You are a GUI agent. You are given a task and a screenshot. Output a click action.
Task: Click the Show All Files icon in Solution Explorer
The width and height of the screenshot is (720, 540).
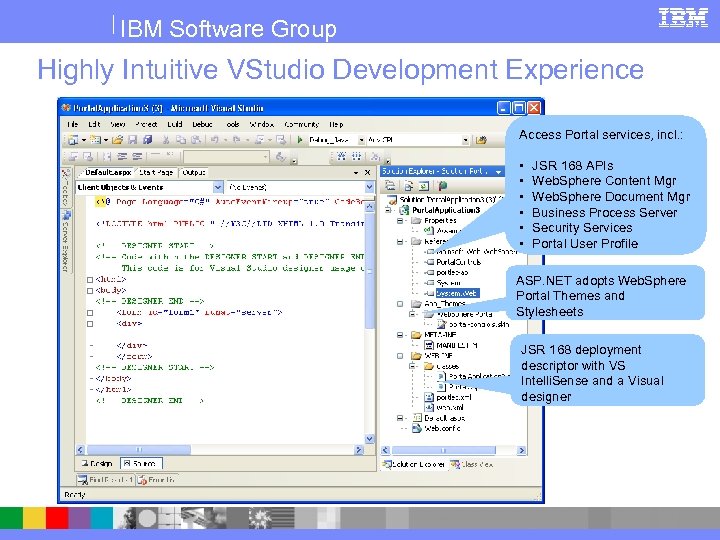pos(408,186)
